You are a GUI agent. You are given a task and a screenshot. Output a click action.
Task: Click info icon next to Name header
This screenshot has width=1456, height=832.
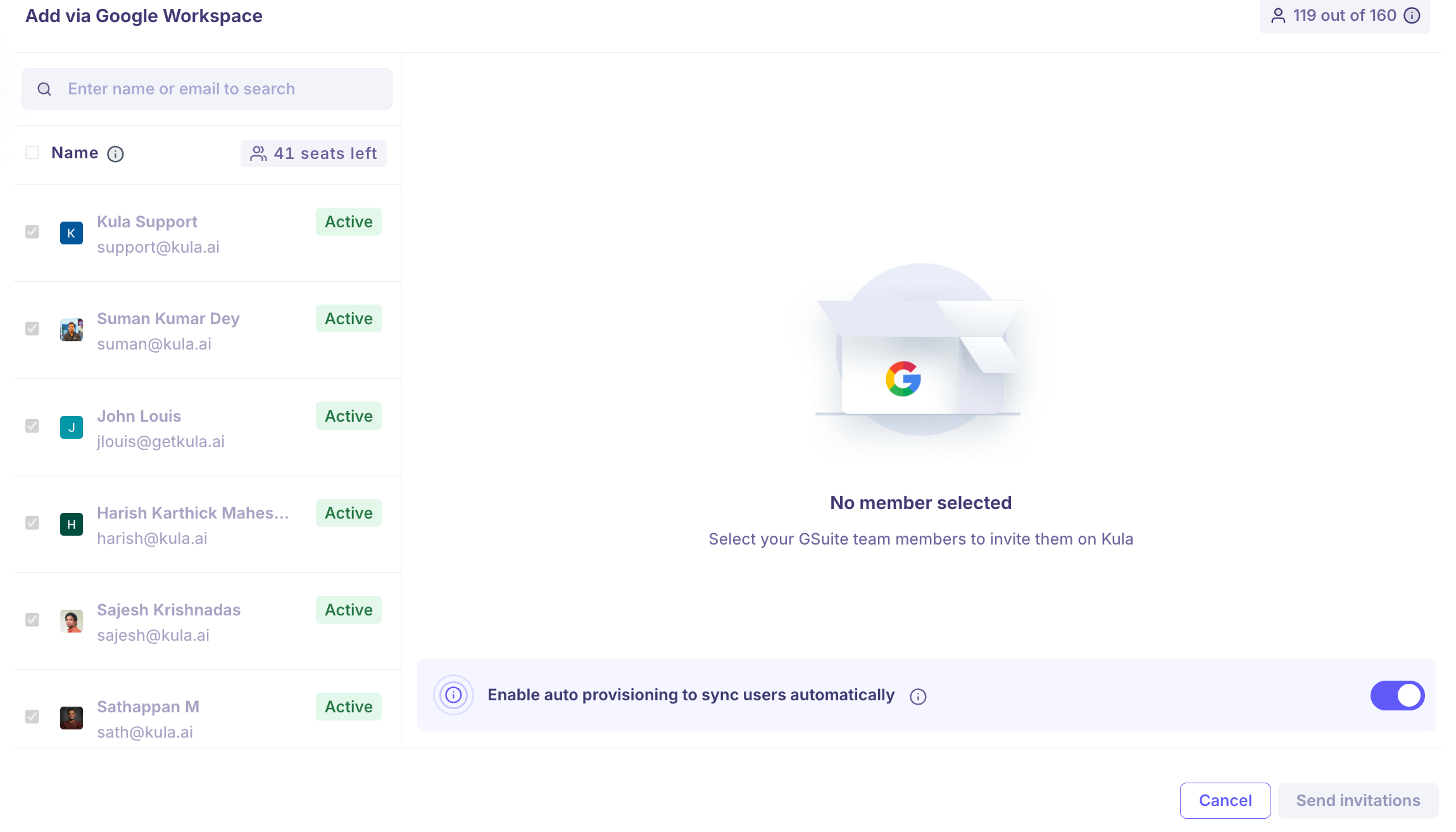pyautogui.click(x=115, y=154)
